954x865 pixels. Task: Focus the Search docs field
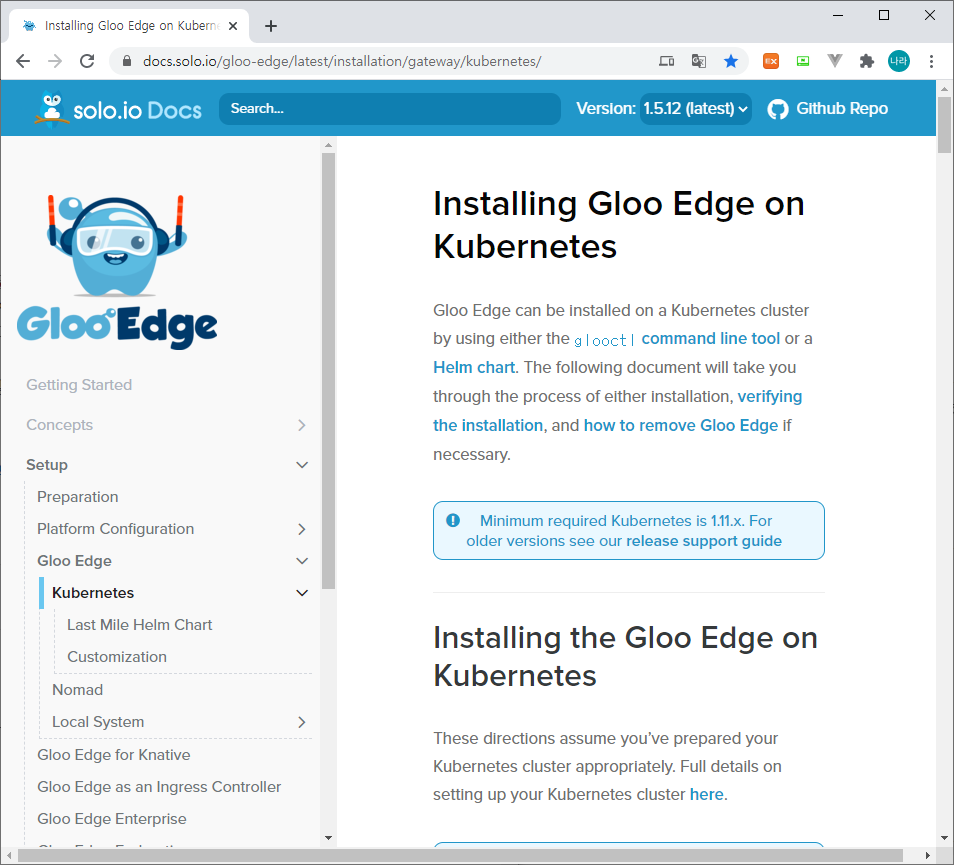click(389, 108)
